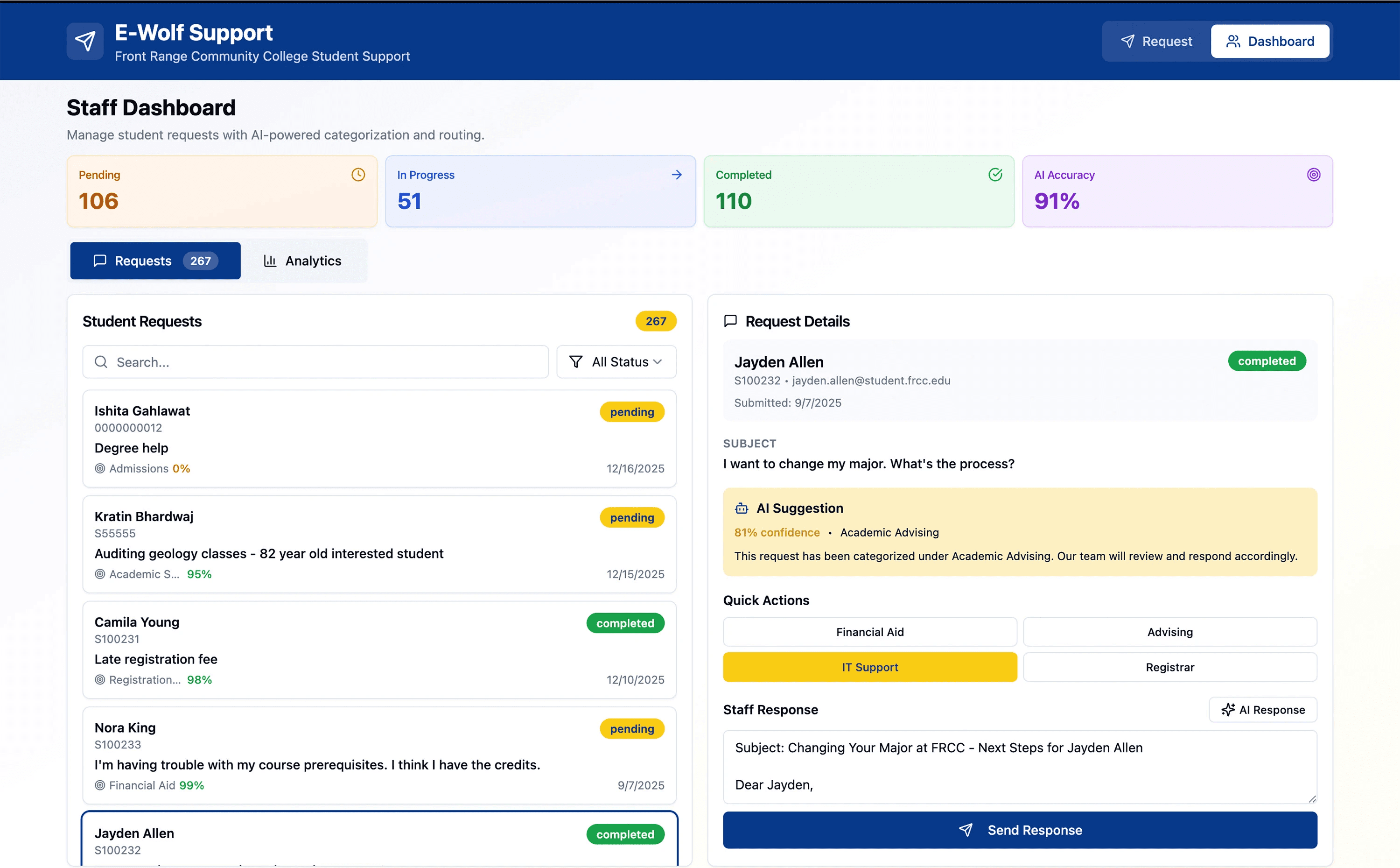Switch to the Analytics tab
This screenshot has height=868, width=1400.
302,261
